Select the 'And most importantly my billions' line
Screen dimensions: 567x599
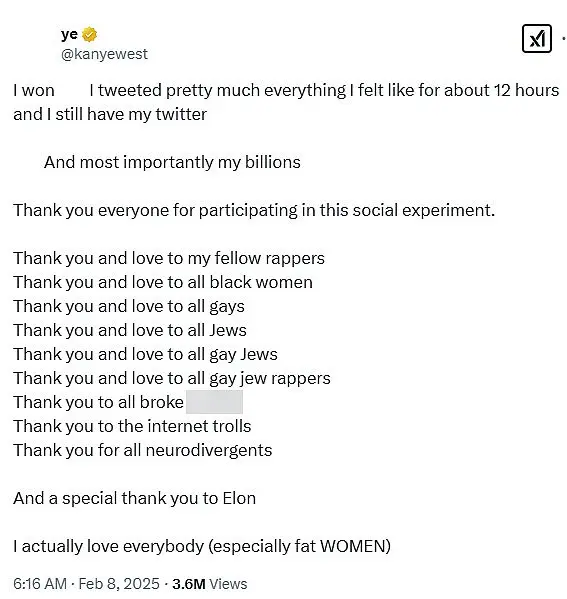tap(172, 162)
